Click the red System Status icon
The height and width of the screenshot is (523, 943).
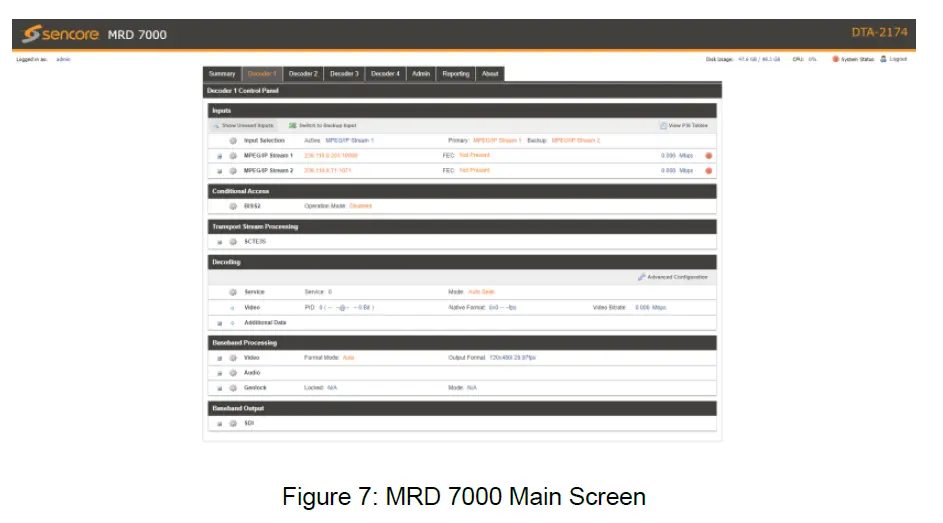point(835,59)
